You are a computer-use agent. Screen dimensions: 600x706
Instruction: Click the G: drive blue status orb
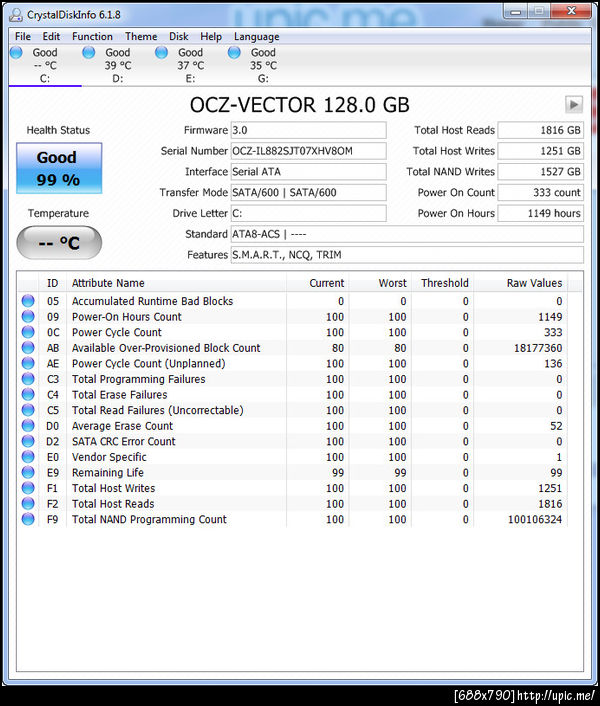coord(234,53)
